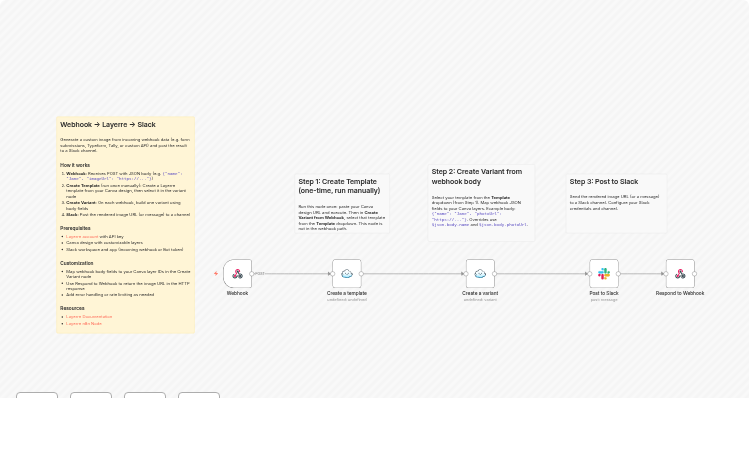The width and height of the screenshot is (749, 450).
Task: Click the Post to Slack output connector
Action: [x=618, y=274]
